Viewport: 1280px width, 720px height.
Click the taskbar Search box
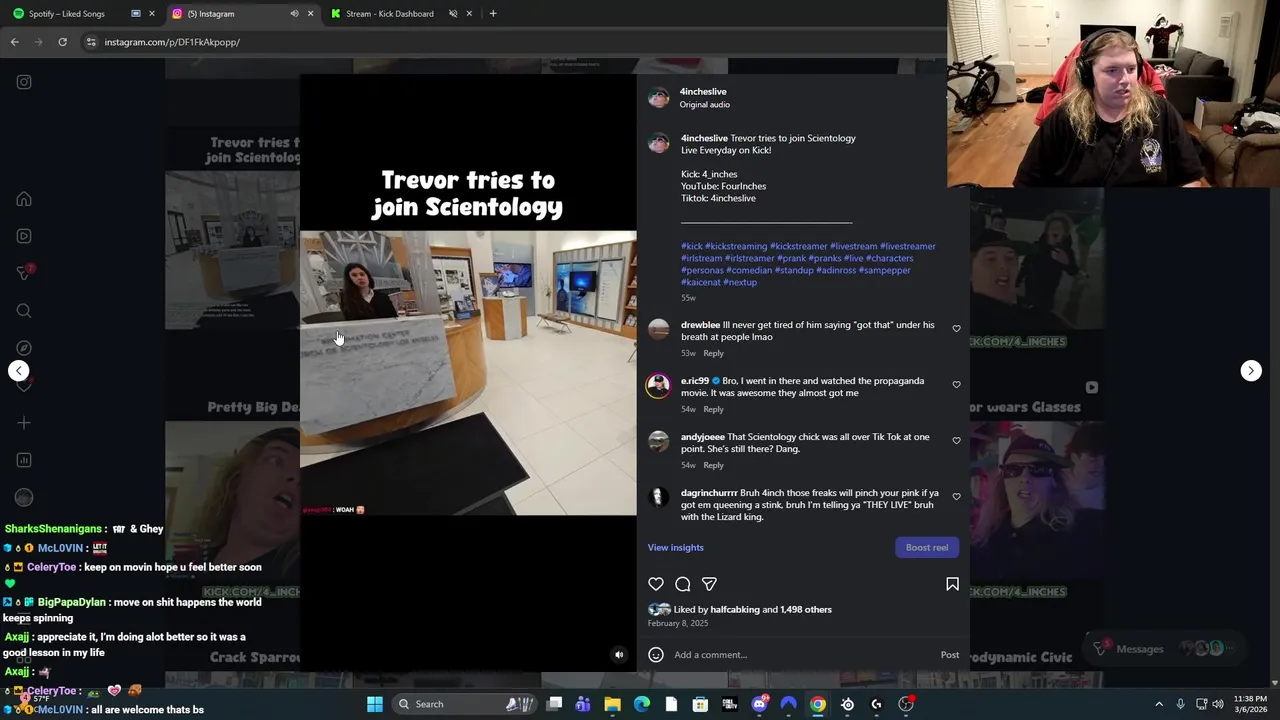(x=466, y=704)
